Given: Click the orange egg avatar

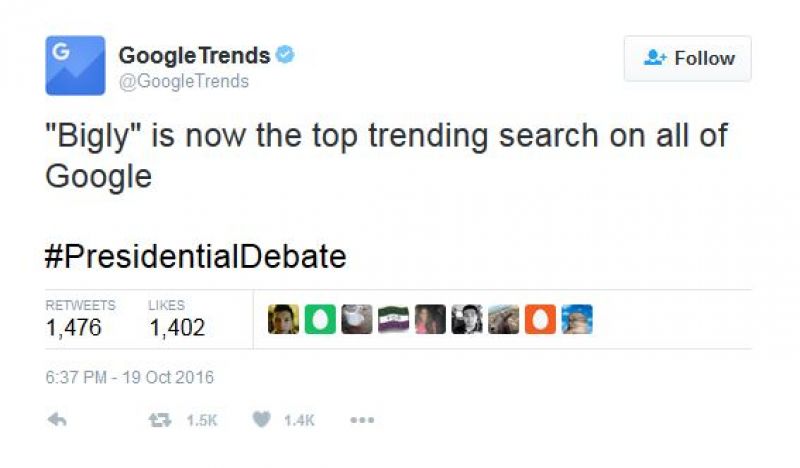Looking at the screenshot, I should (x=540, y=320).
